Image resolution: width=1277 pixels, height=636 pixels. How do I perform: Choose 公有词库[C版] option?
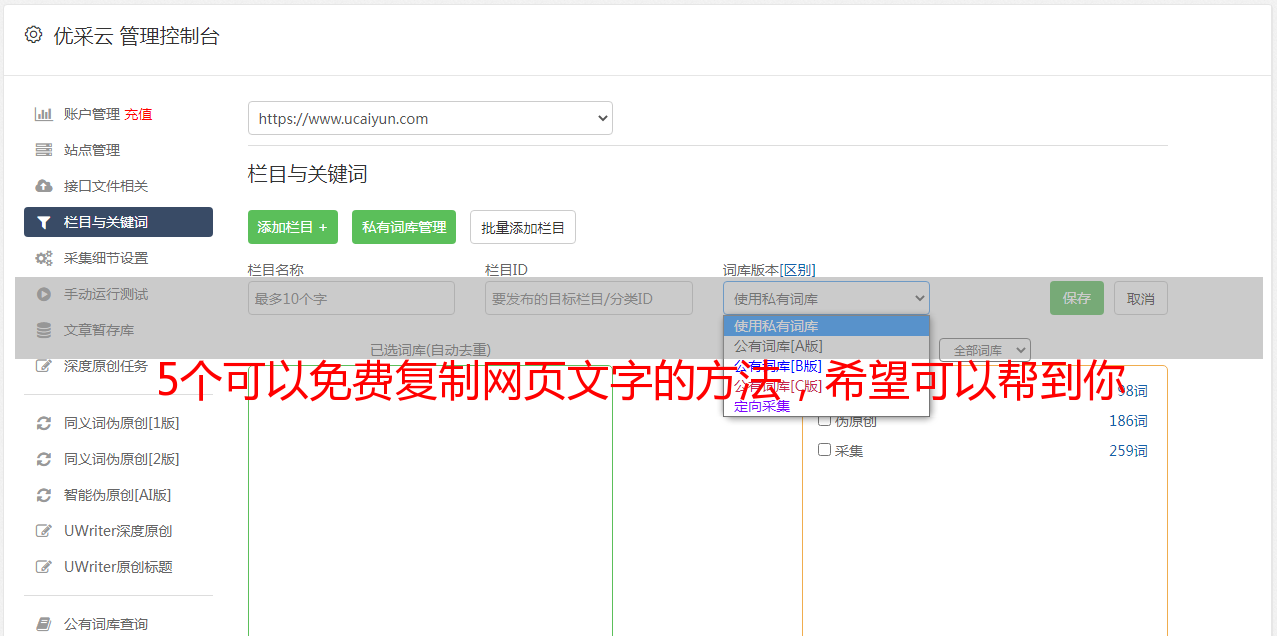[x=826, y=386]
